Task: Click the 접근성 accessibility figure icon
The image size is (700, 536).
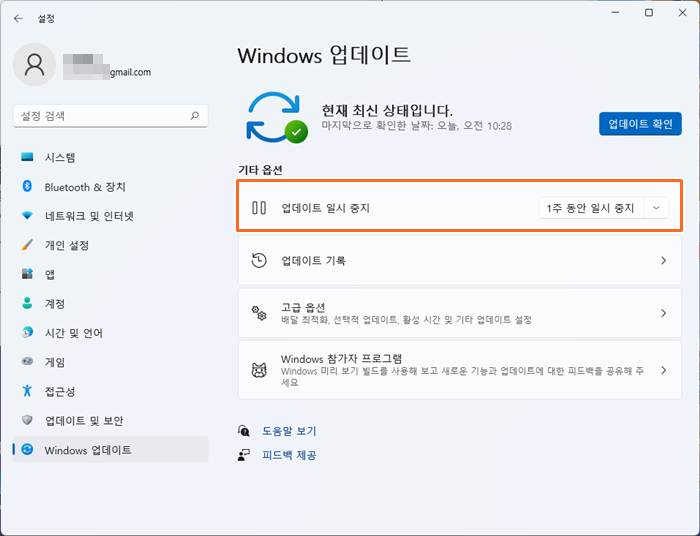Action: pyautogui.click(x=27, y=391)
